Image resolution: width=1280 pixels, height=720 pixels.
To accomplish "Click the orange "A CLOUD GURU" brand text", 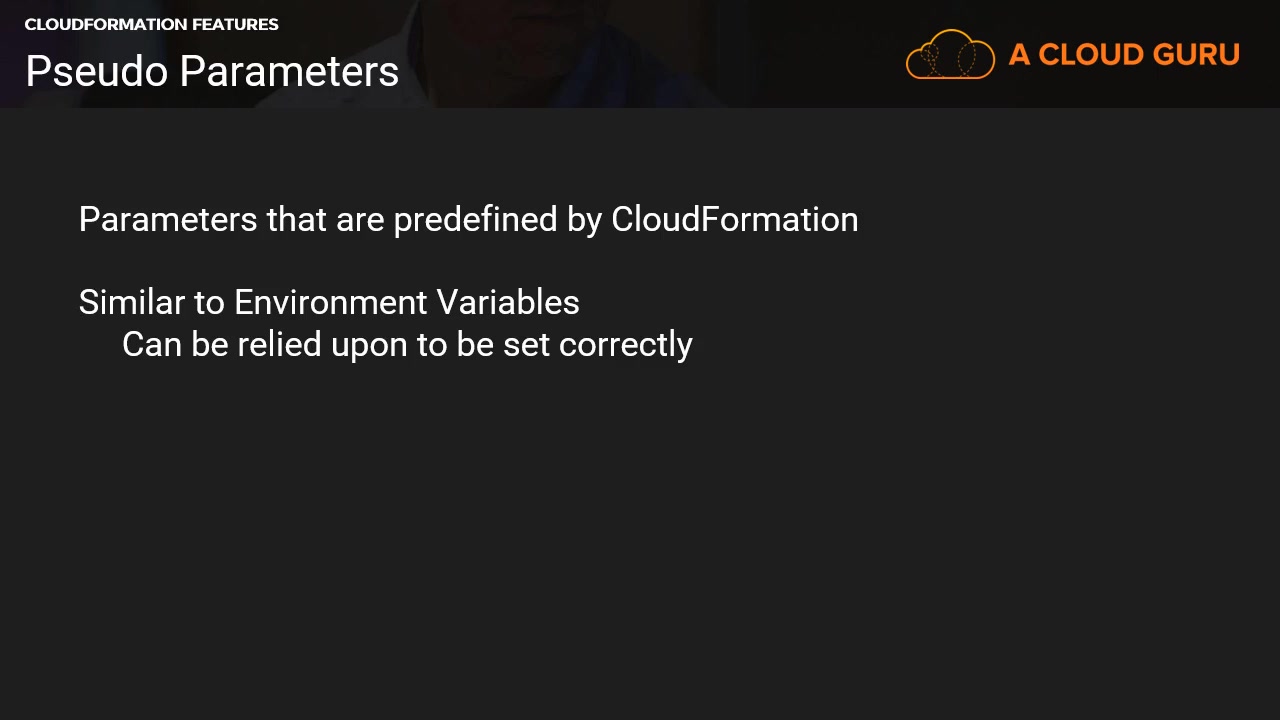I will pyautogui.click(x=1124, y=55).
